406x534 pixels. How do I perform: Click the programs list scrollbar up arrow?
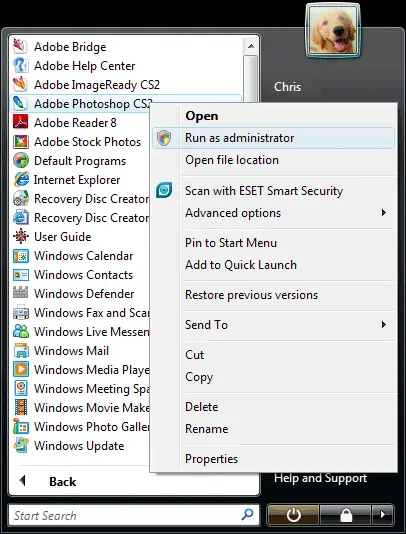coord(251,46)
